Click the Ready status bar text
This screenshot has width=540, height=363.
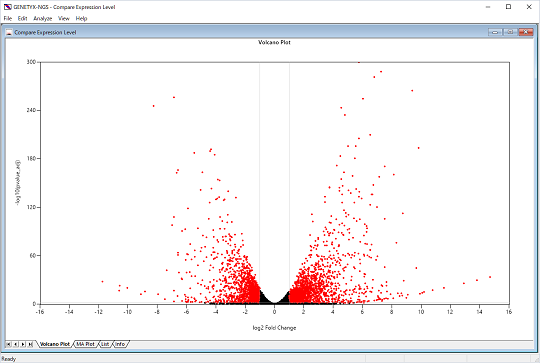click(x=9, y=359)
